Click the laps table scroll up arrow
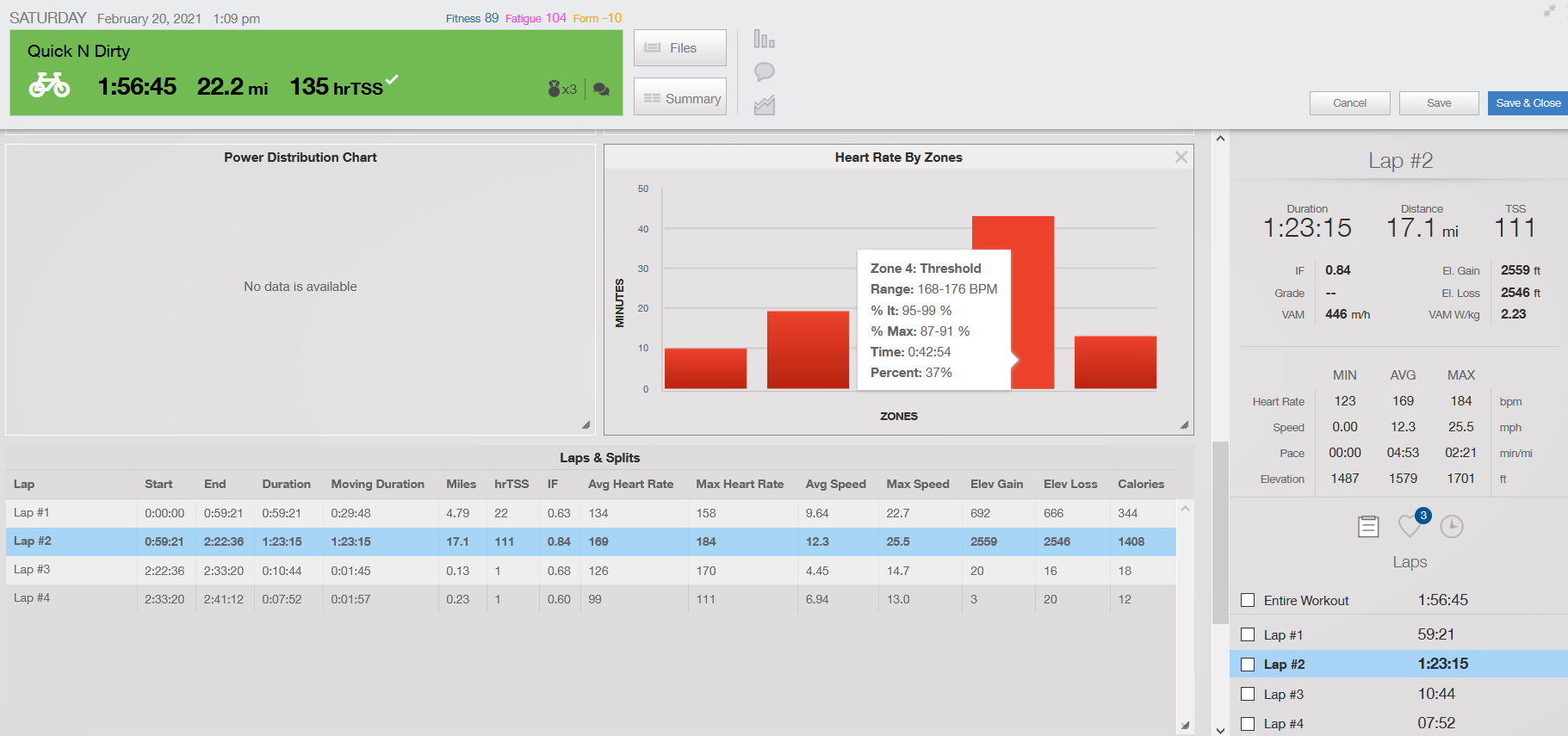Viewport: 1568px width, 736px height. 1185,509
